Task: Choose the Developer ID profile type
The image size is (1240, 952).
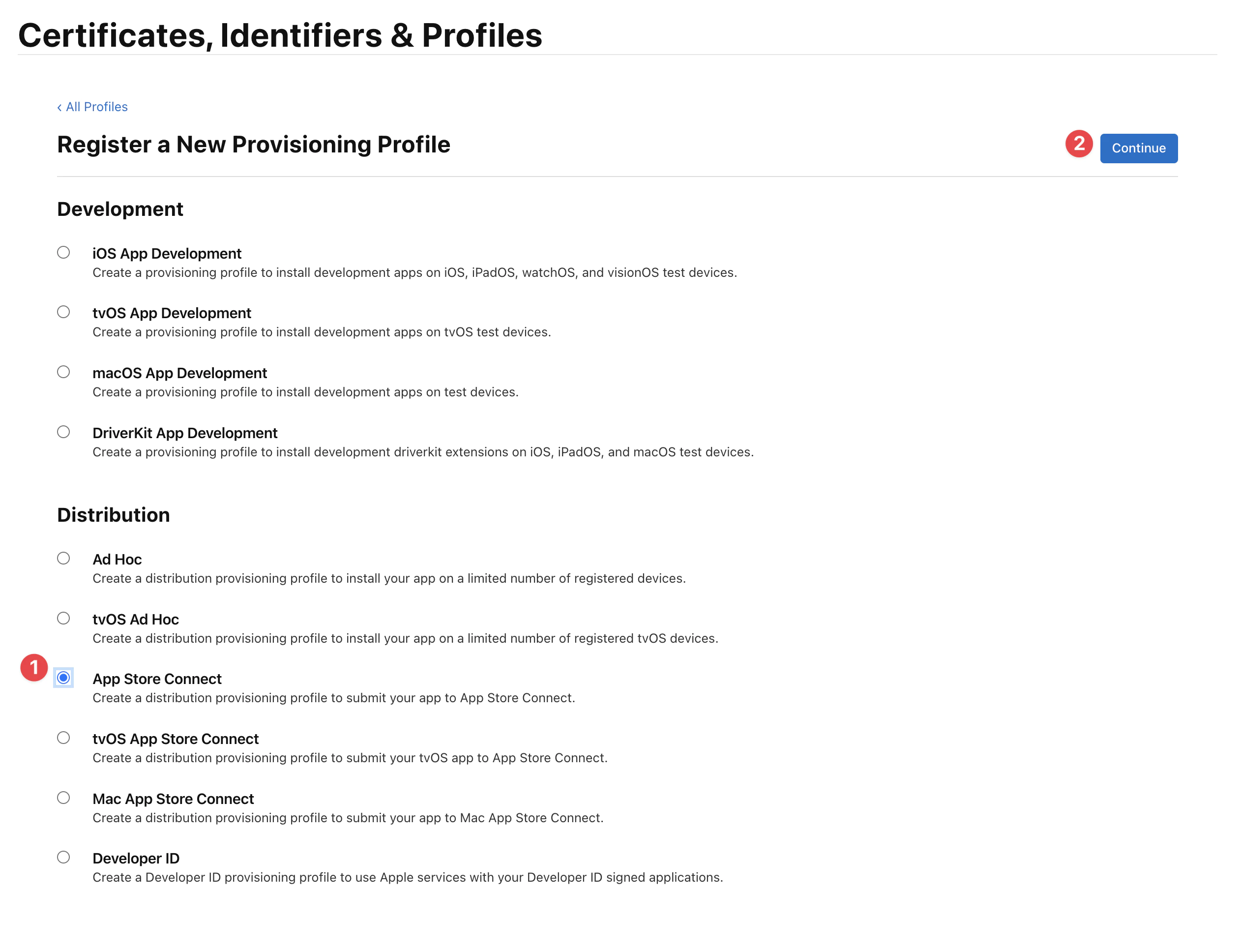Action: [x=63, y=858]
